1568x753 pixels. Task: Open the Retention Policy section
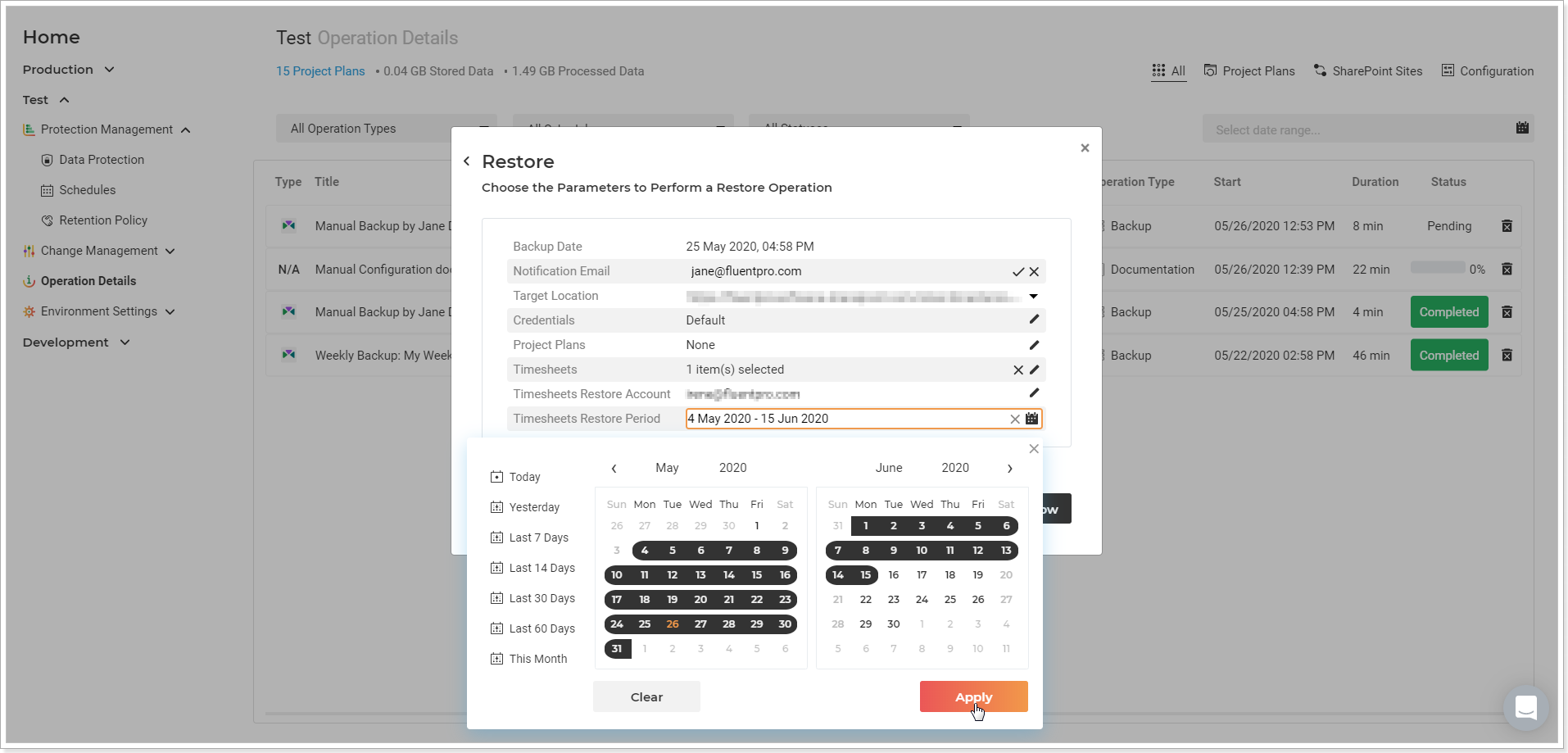102,220
